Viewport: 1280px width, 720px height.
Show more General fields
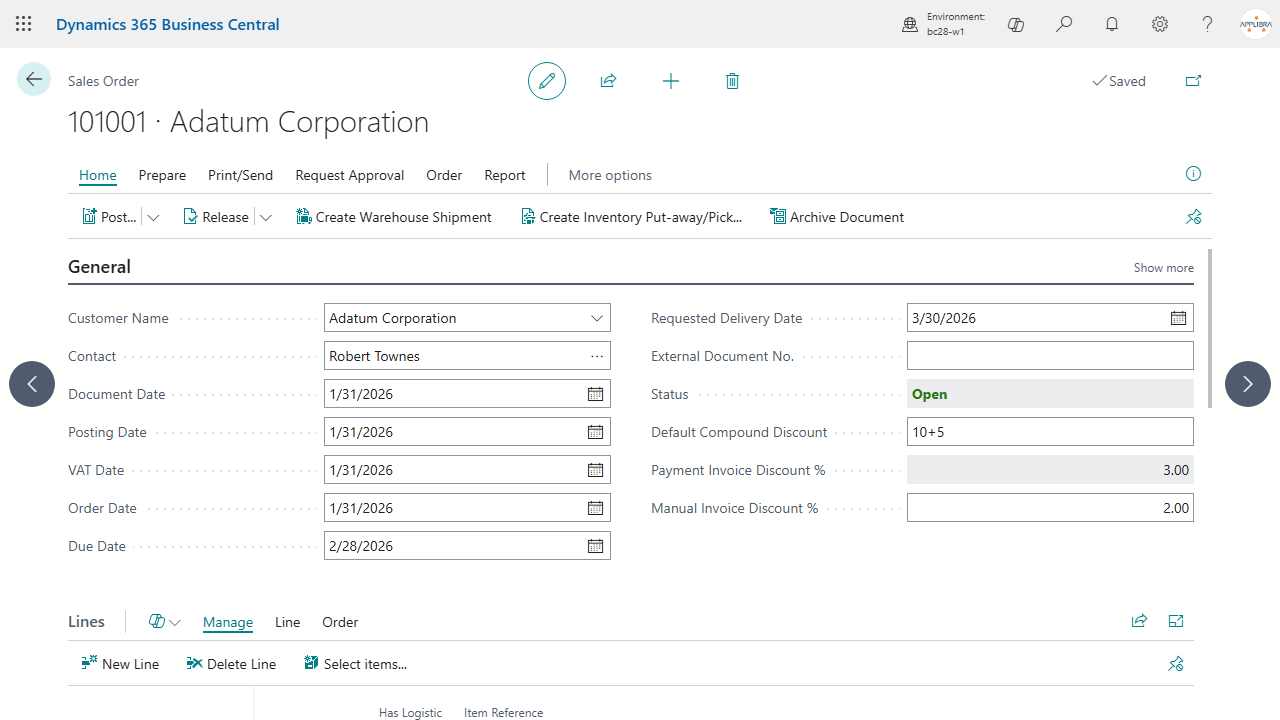[x=1163, y=268]
